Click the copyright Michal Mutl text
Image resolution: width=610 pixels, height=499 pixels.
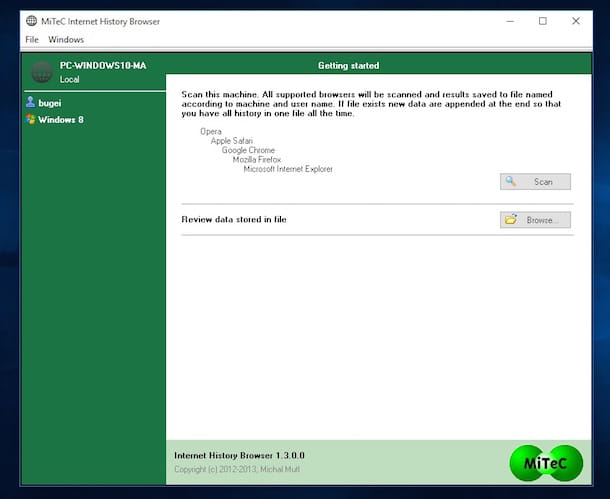pos(237,469)
